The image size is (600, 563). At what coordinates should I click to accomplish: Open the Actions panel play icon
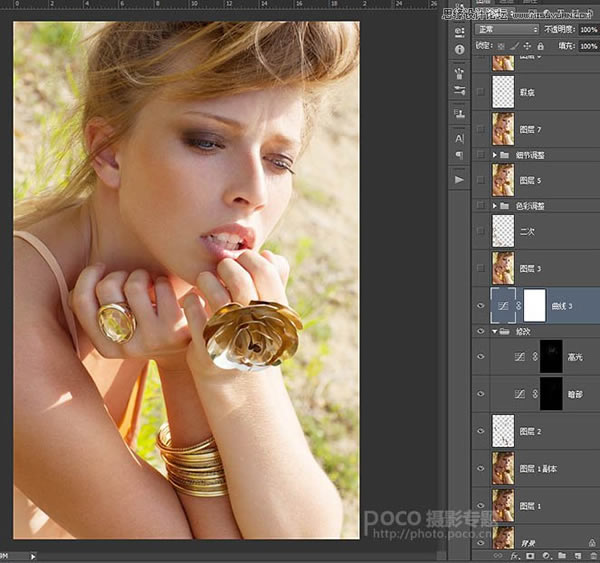(x=459, y=180)
